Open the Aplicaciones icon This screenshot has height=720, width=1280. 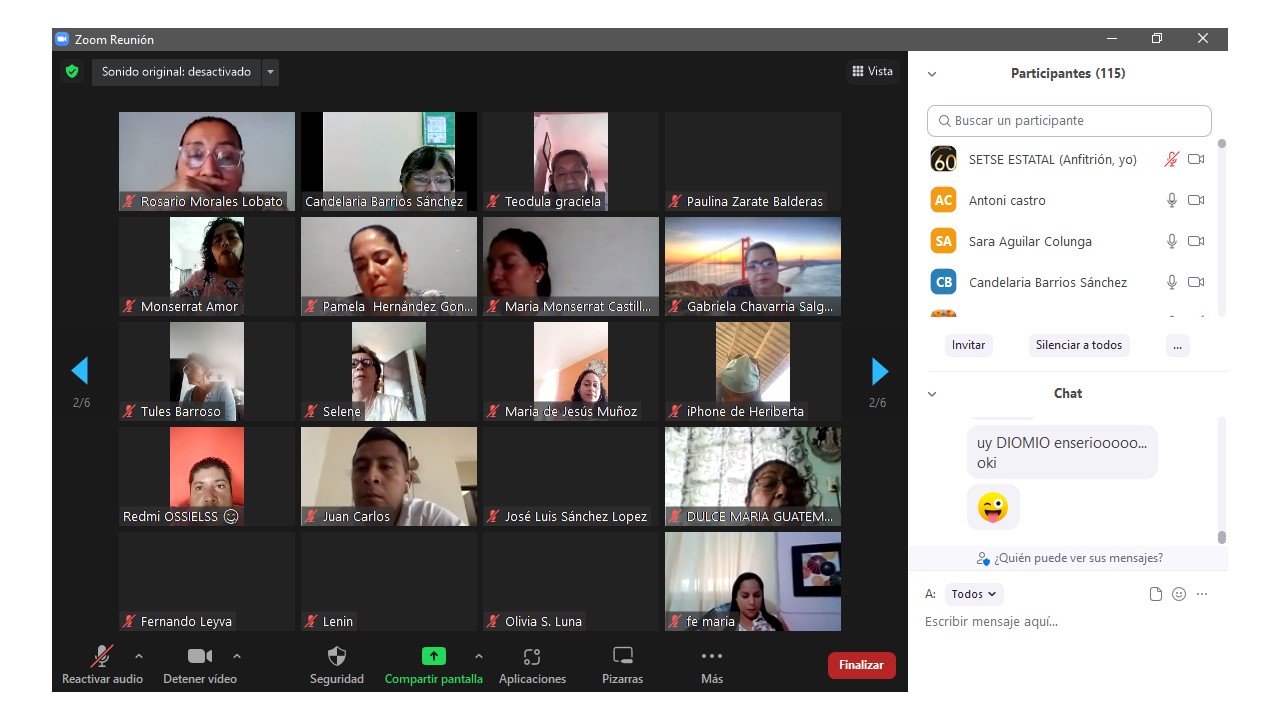tap(532, 656)
